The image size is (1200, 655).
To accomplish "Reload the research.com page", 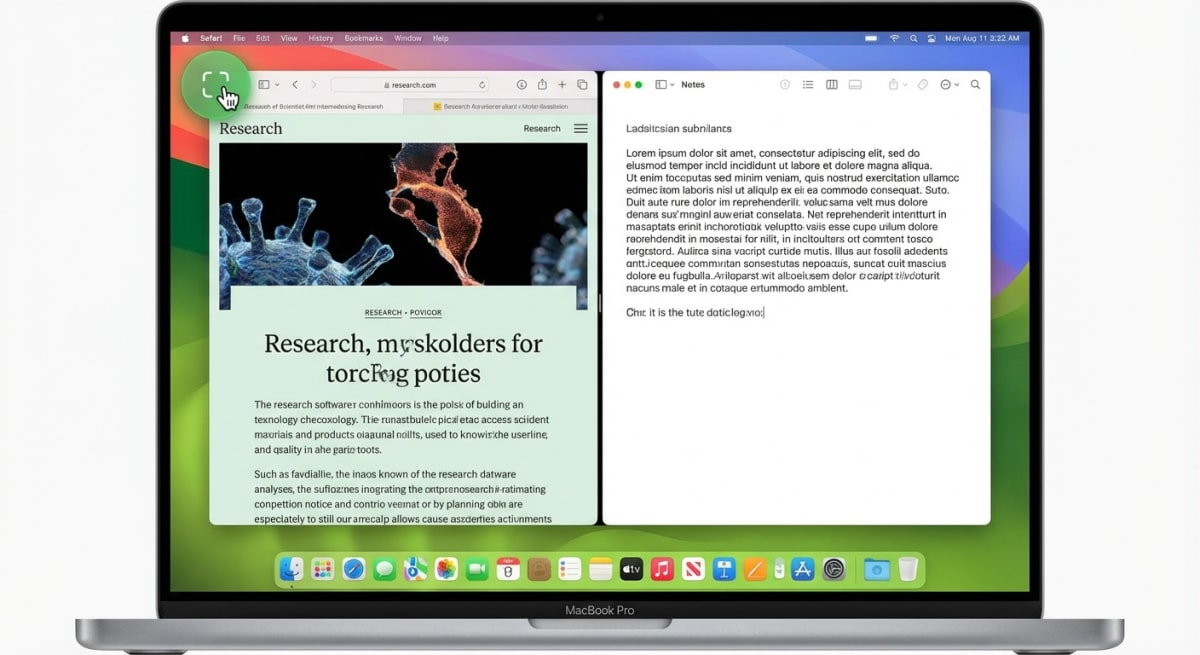I will point(482,85).
